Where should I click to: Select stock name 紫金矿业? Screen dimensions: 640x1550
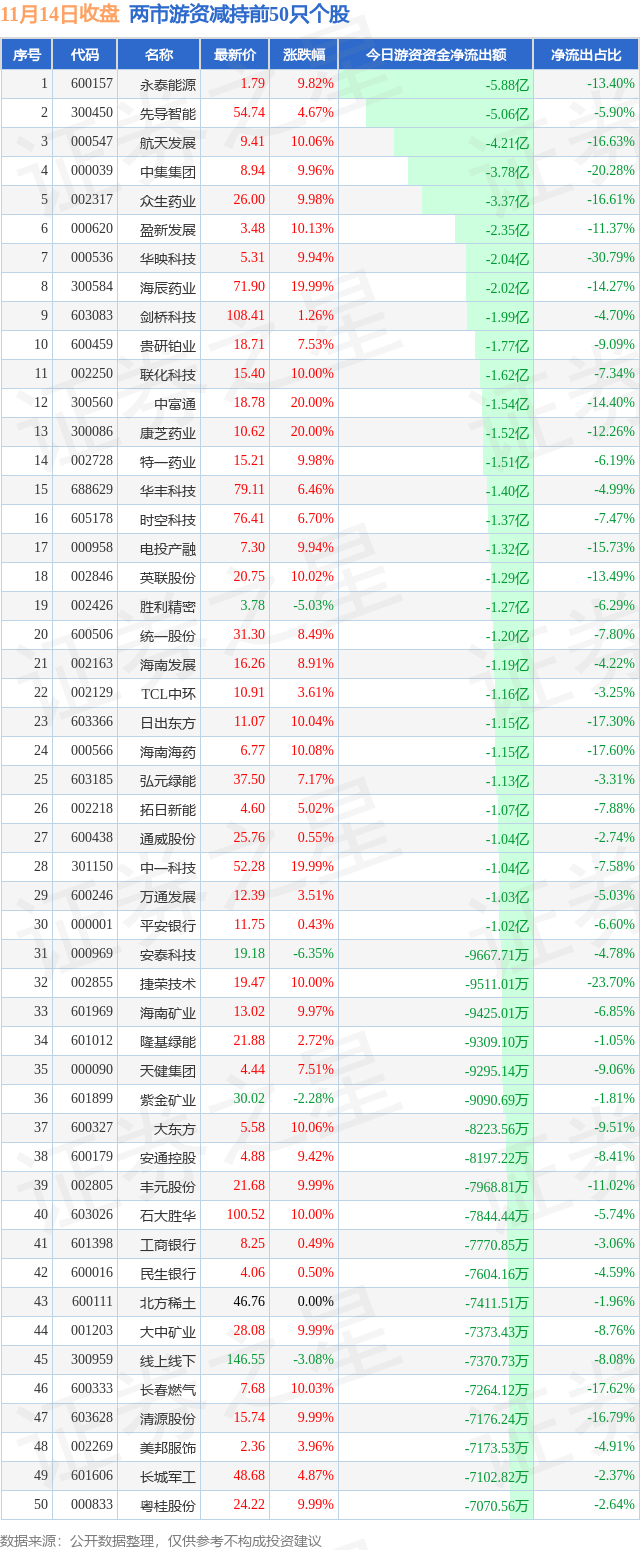click(168, 1099)
